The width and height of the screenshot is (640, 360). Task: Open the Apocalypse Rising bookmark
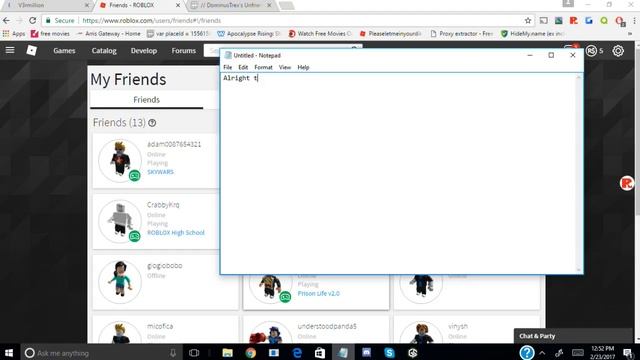[249, 33]
